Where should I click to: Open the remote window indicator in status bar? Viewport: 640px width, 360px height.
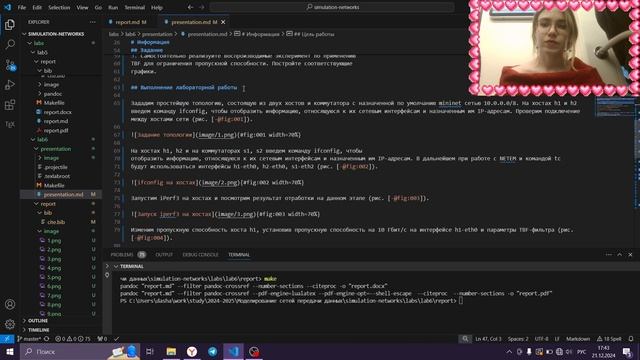coord(7,339)
